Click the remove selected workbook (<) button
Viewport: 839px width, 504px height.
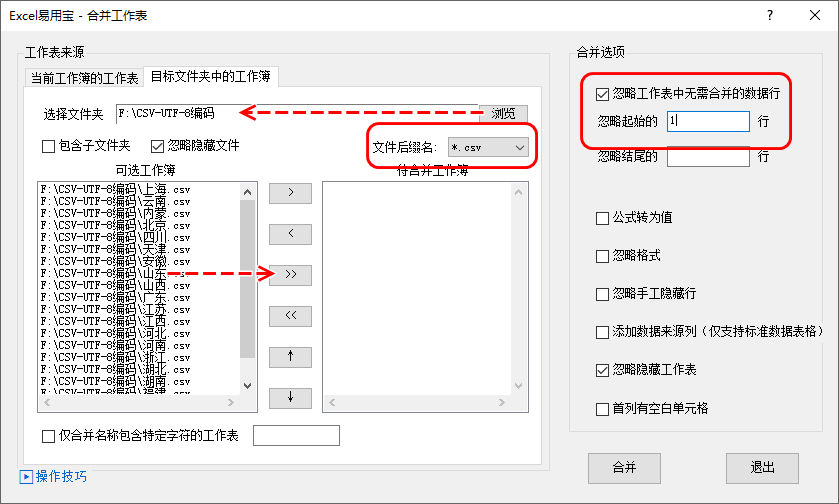290,234
